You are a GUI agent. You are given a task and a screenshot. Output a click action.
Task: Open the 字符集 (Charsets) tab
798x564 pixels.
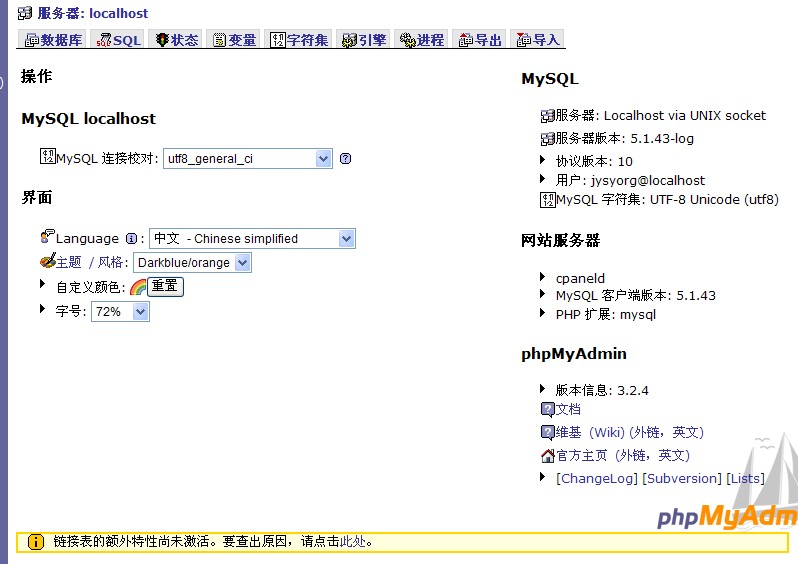point(299,39)
